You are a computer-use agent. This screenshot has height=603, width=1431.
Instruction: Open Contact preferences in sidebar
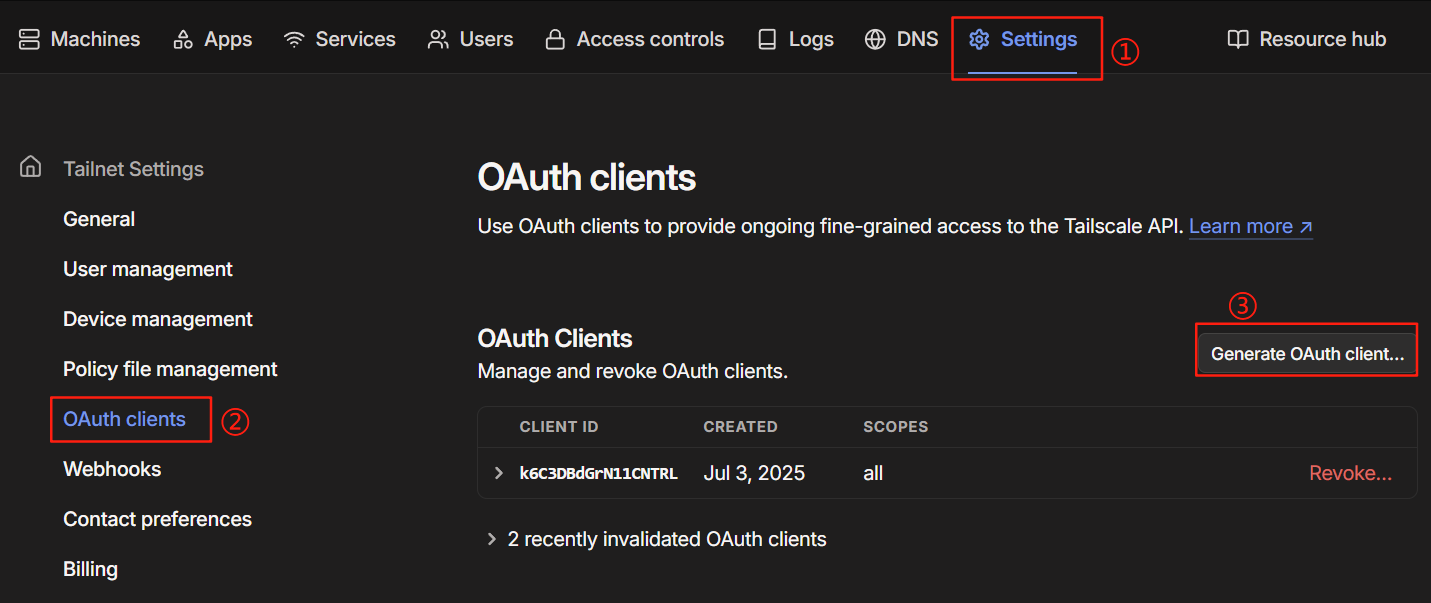pos(157,519)
